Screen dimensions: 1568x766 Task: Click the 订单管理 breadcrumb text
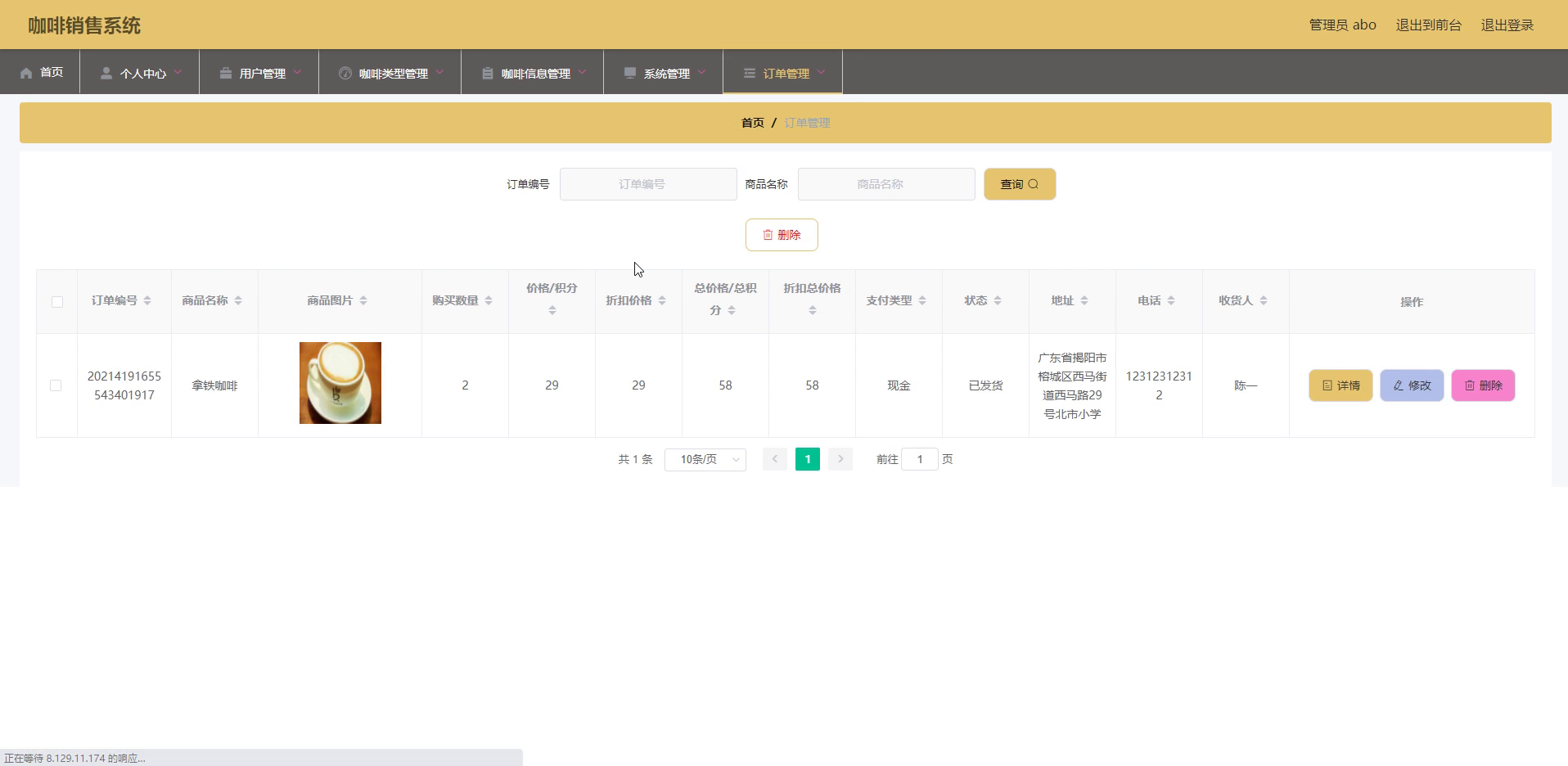[x=807, y=123]
